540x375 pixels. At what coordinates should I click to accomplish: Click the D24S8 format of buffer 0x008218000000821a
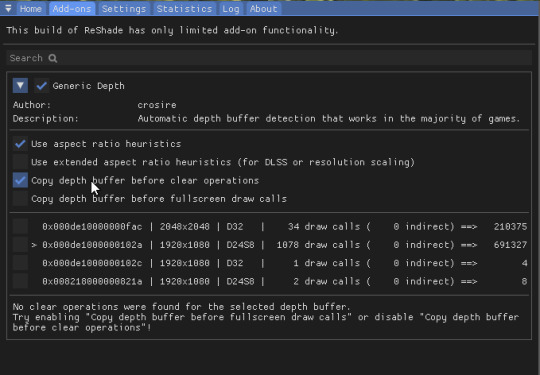tap(240, 281)
